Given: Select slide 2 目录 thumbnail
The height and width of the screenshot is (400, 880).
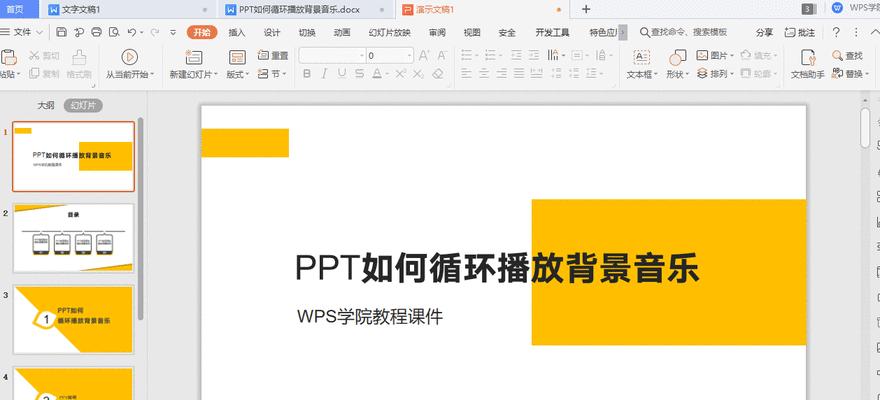Looking at the screenshot, I should 74,238.
